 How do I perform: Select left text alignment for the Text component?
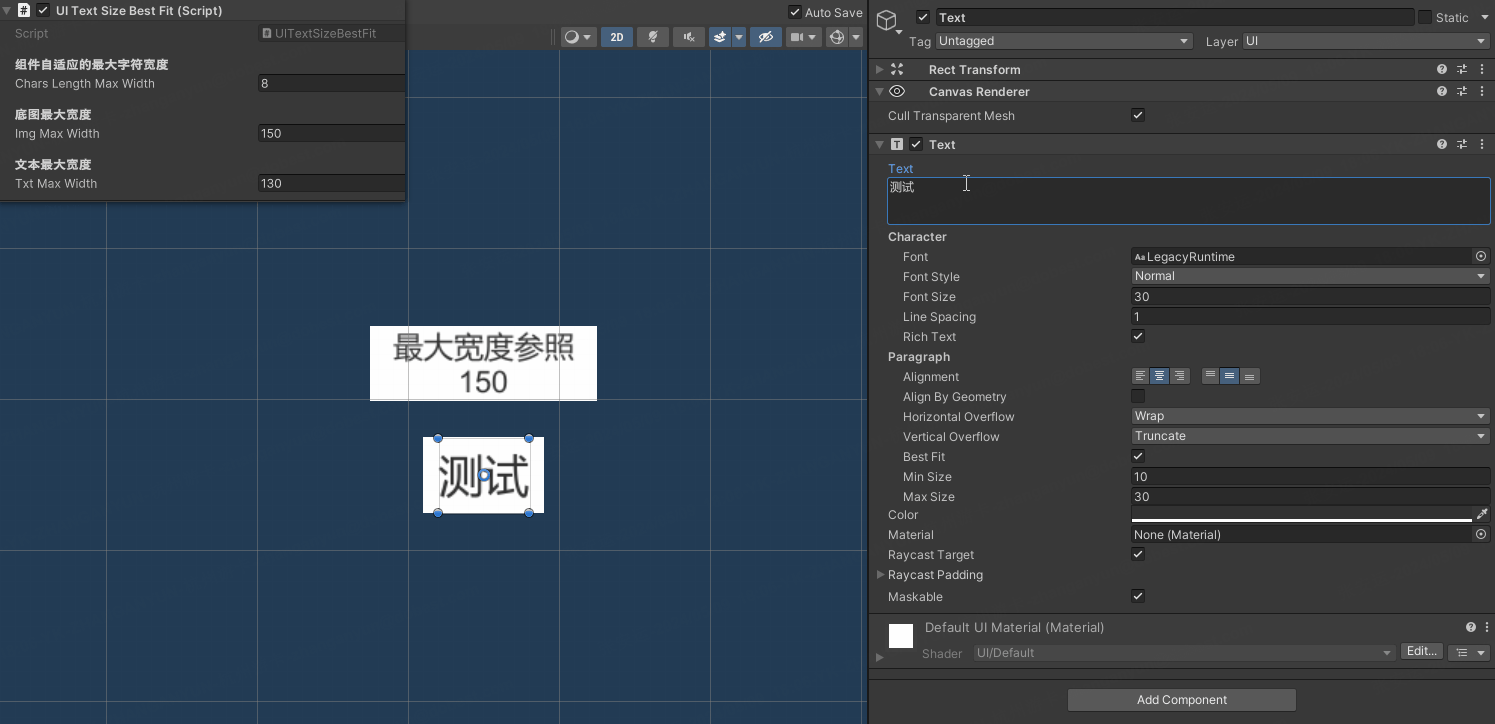(x=1139, y=376)
